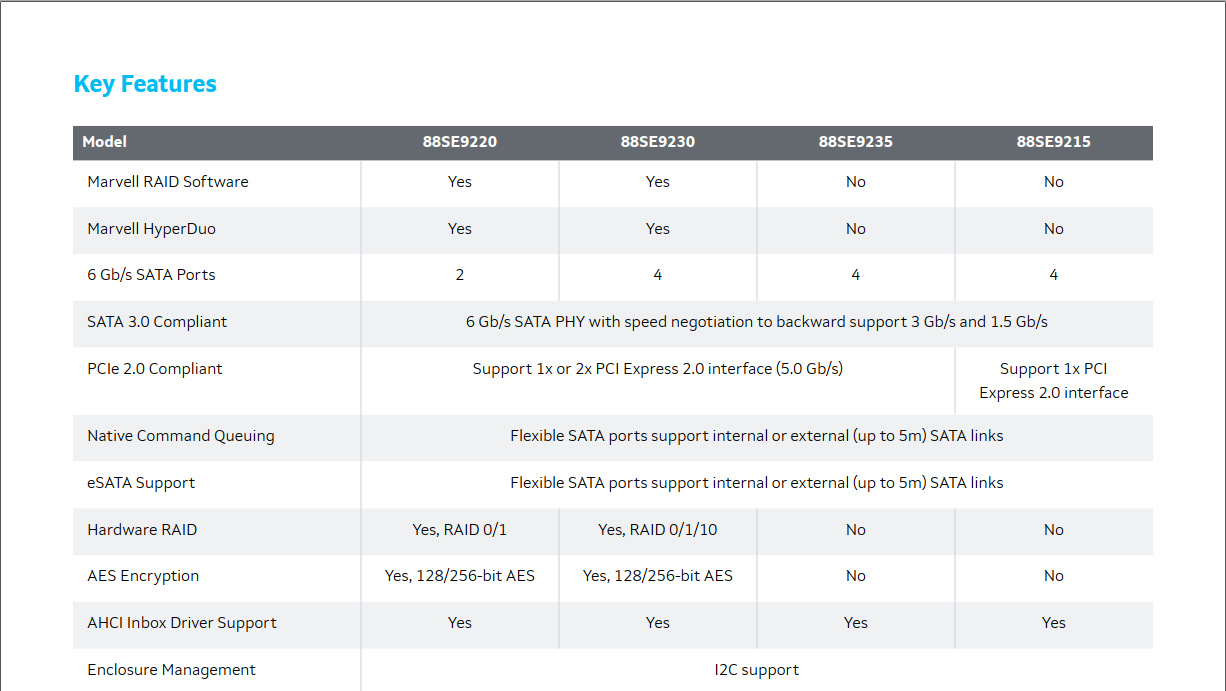Click the Hardware RAID row label
Viewport: 1226px width, 691px height.
142,530
